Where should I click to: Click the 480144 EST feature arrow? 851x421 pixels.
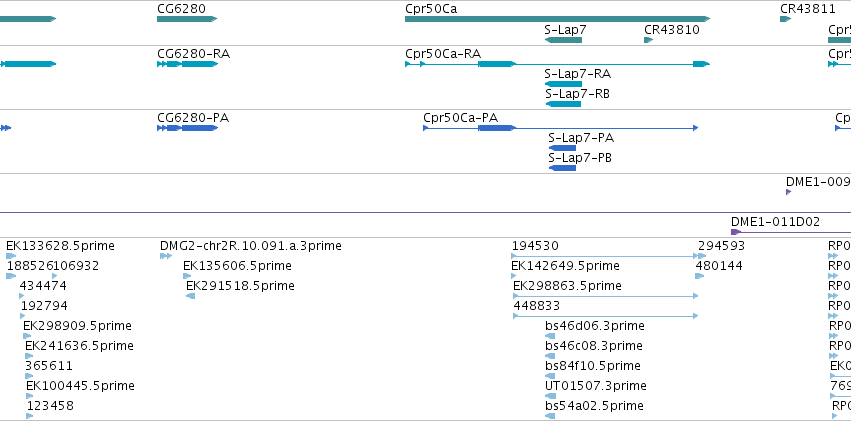click(700, 276)
